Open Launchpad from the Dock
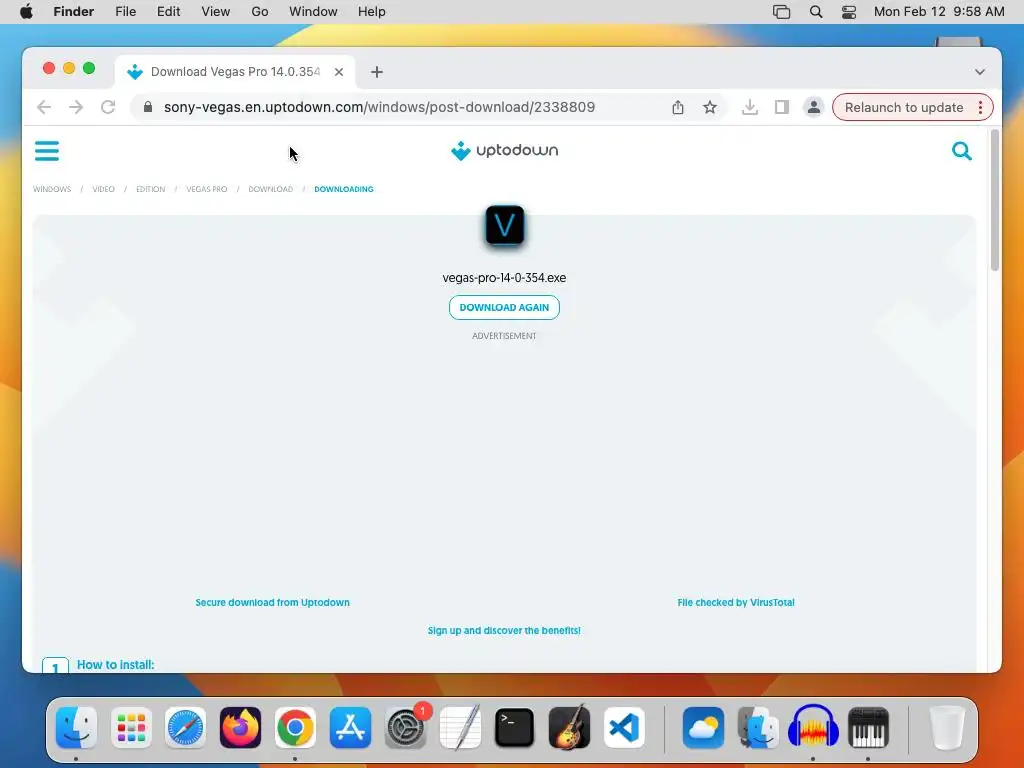This screenshot has width=1024, height=768. [131, 727]
